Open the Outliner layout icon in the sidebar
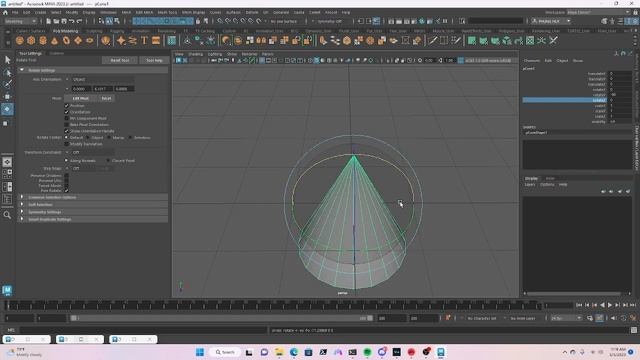640x360 pixels. [7, 199]
